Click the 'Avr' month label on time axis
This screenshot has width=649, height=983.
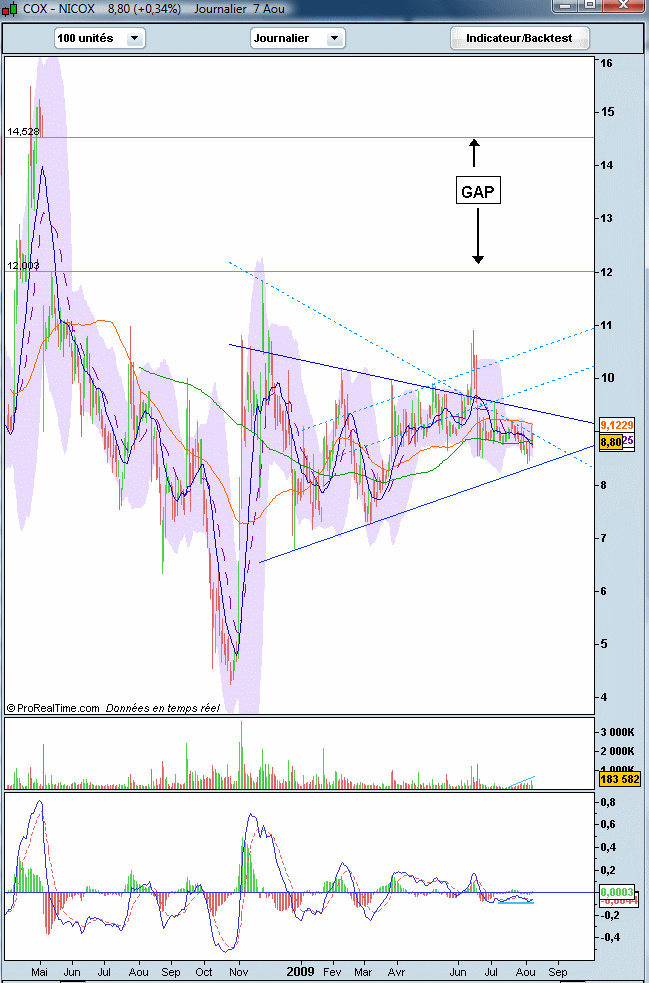[x=396, y=971]
